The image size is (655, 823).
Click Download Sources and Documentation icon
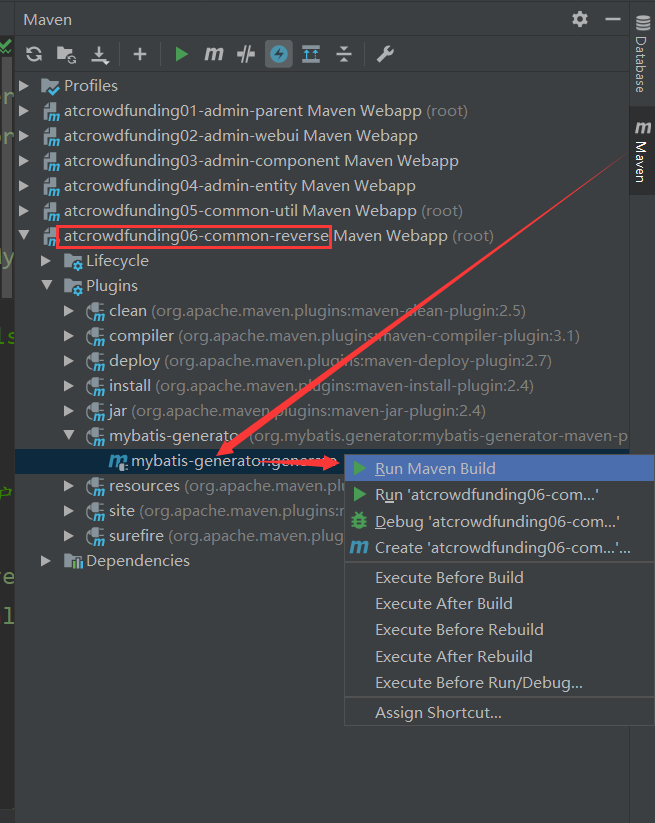[x=100, y=55]
